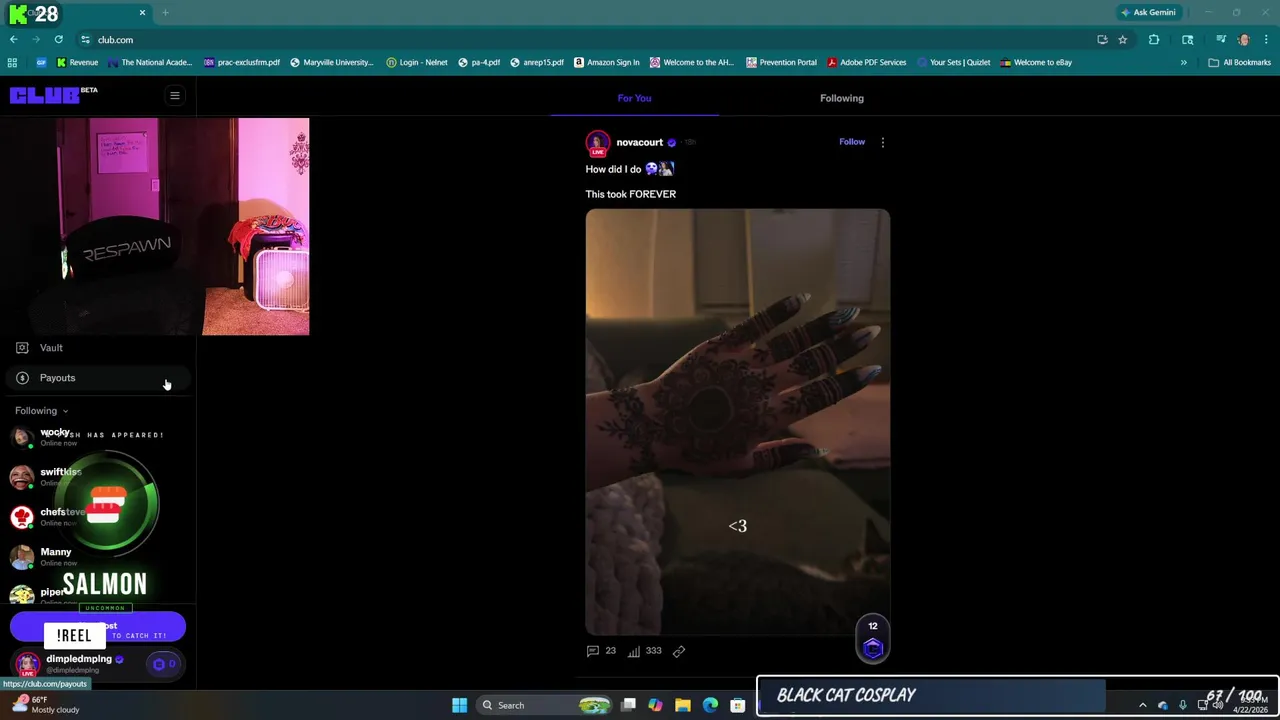Open the Payouts sidebar item
Screen dimensions: 1280x720
tap(98, 378)
